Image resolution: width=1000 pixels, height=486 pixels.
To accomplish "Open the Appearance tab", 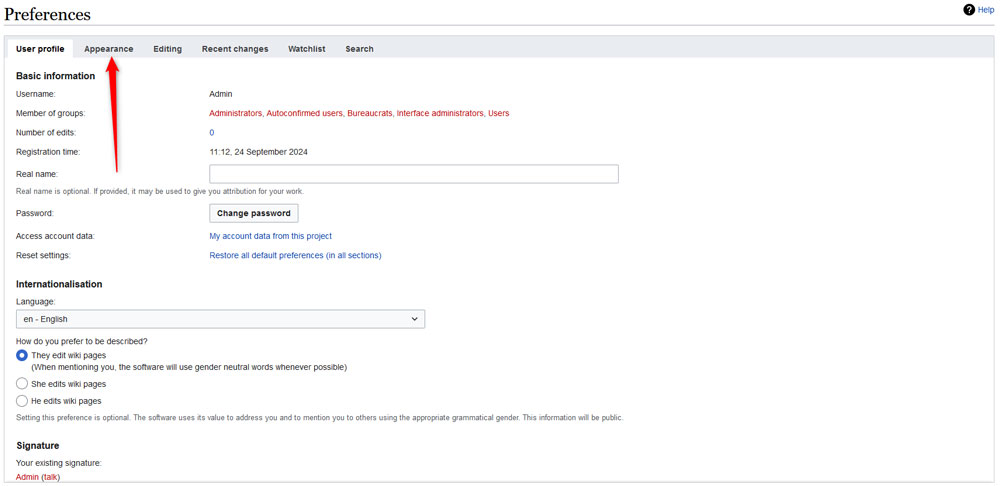I will [x=108, y=49].
